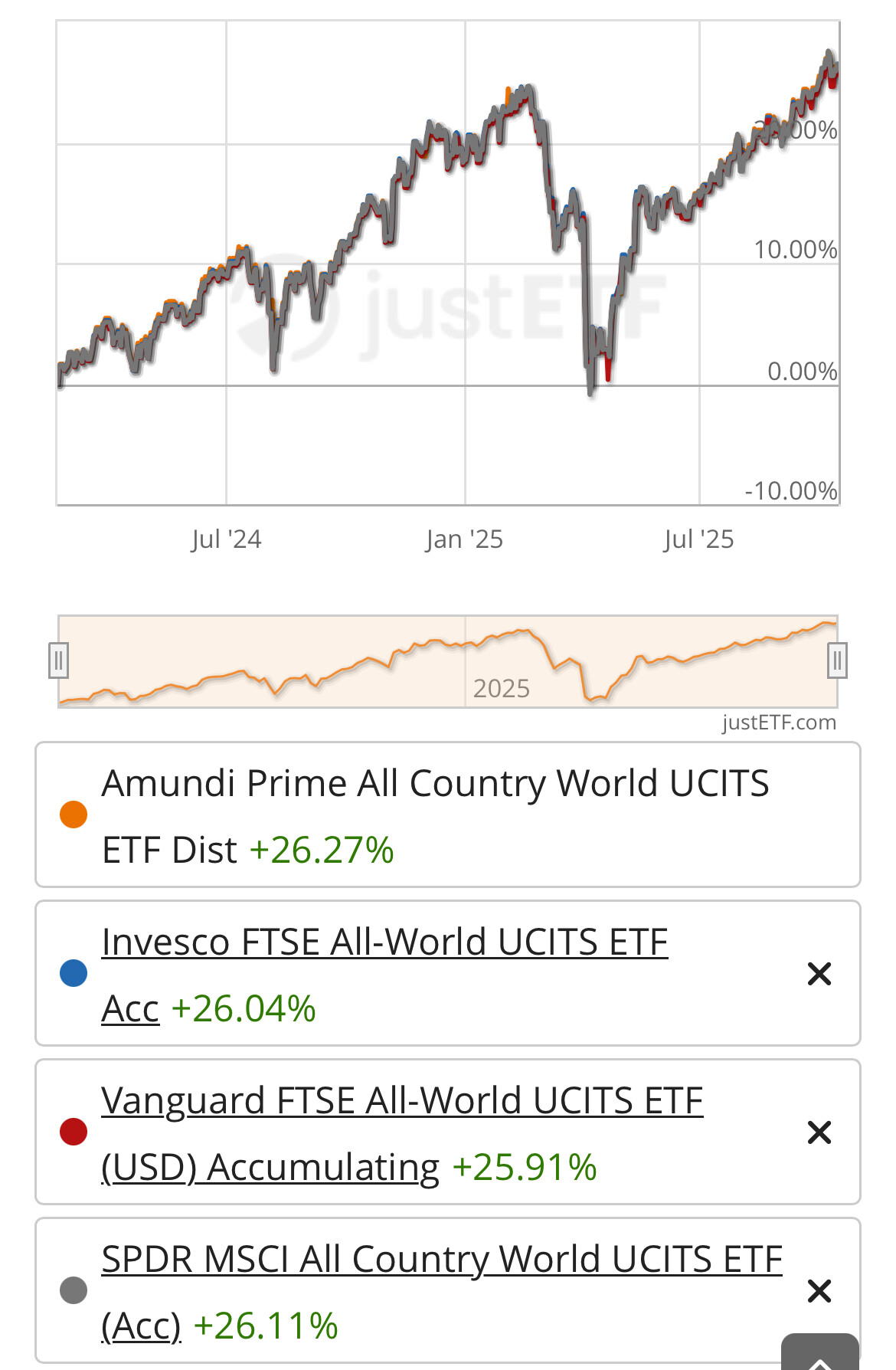Click the gray SPDR series color dot
896x1370 pixels.
click(74, 1290)
